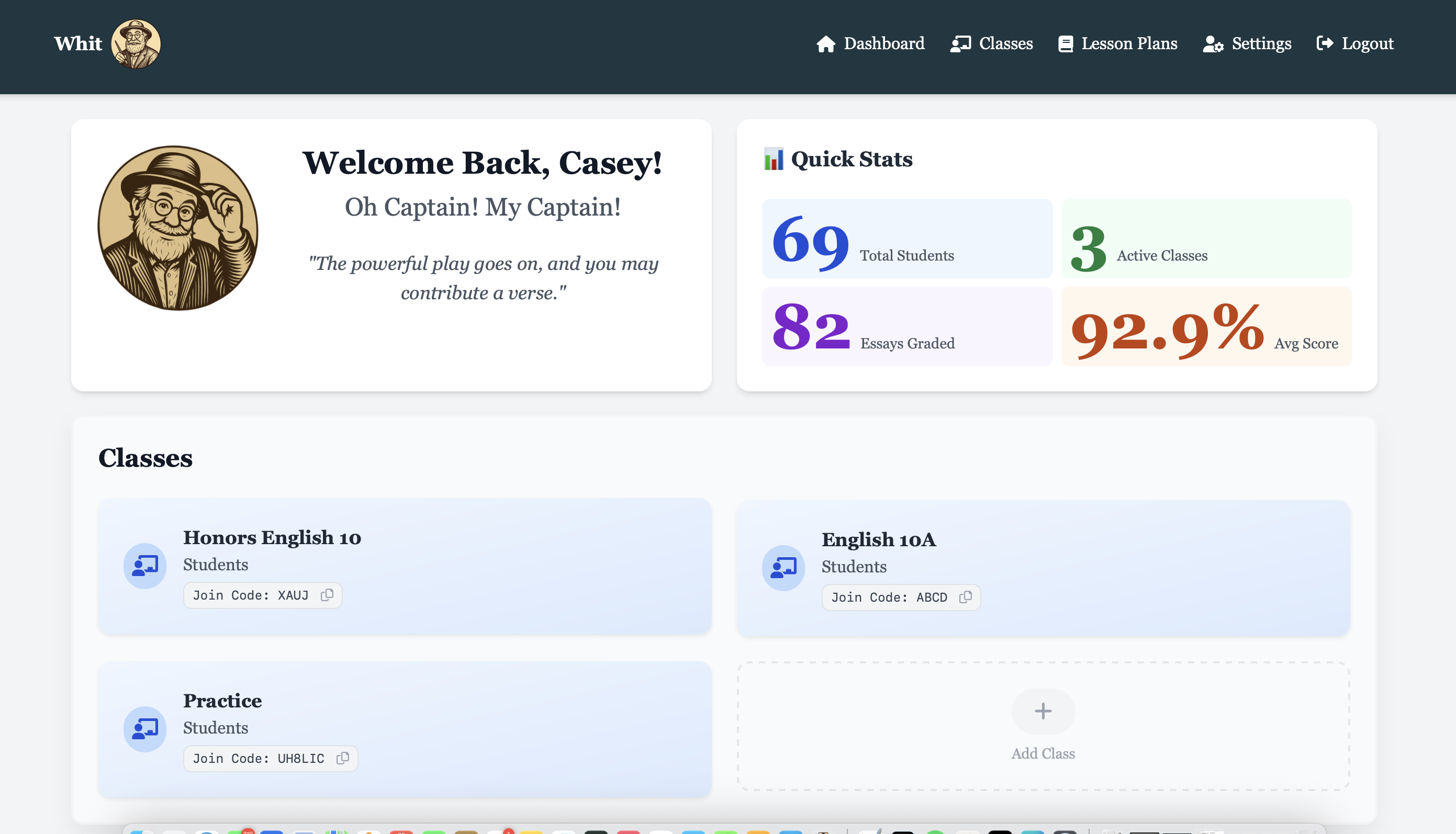
Task: Click the 69 Total Students stat tile
Action: click(908, 239)
